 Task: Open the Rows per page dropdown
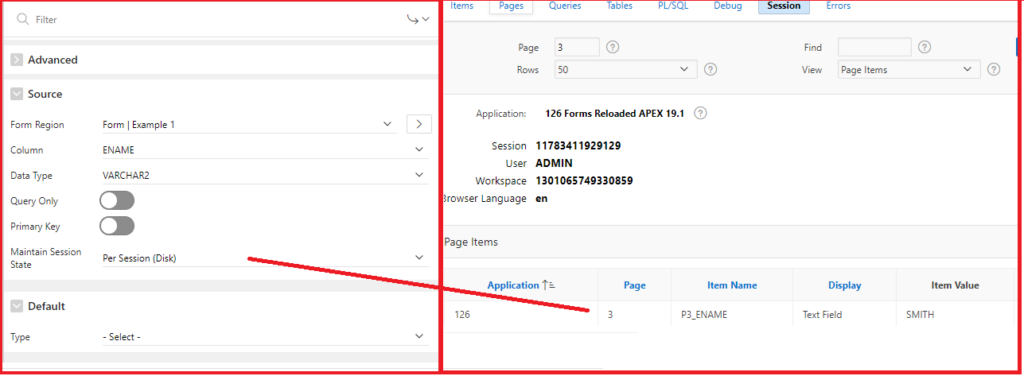point(626,69)
